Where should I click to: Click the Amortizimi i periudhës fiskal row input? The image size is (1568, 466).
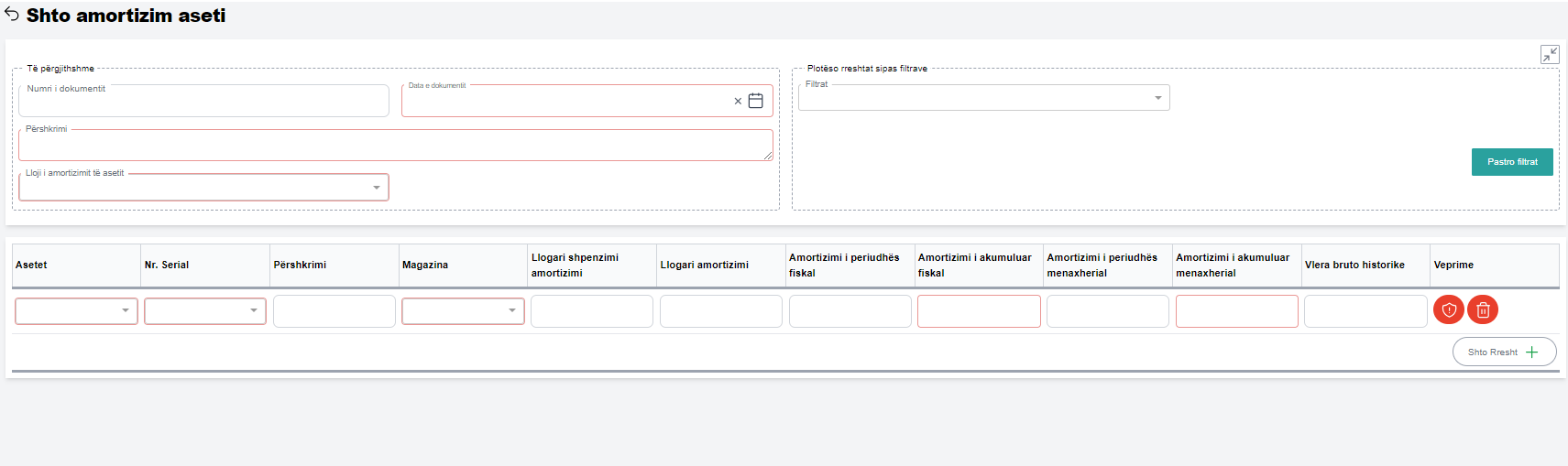point(850,311)
